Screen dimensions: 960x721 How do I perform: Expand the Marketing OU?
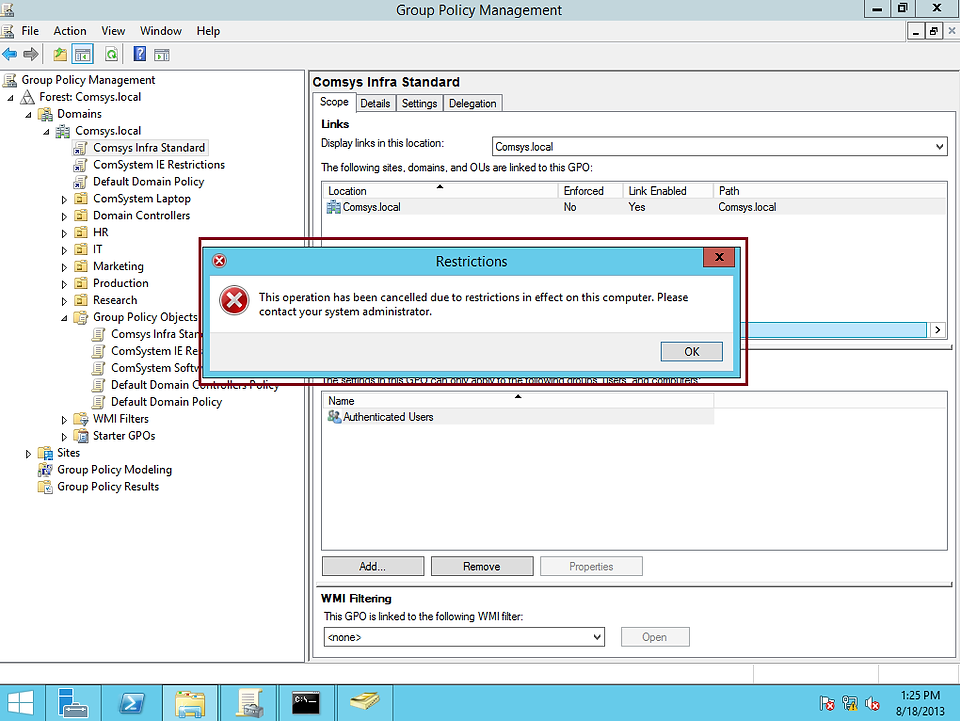click(64, 267)
